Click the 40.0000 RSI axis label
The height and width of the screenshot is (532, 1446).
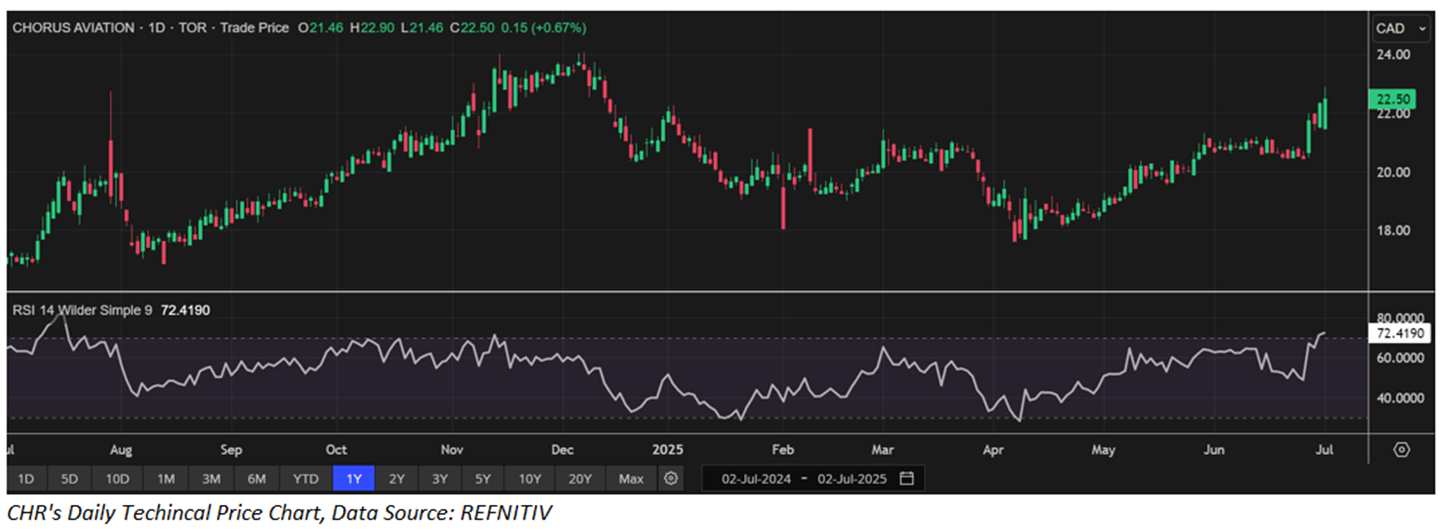click(1400, 397)
